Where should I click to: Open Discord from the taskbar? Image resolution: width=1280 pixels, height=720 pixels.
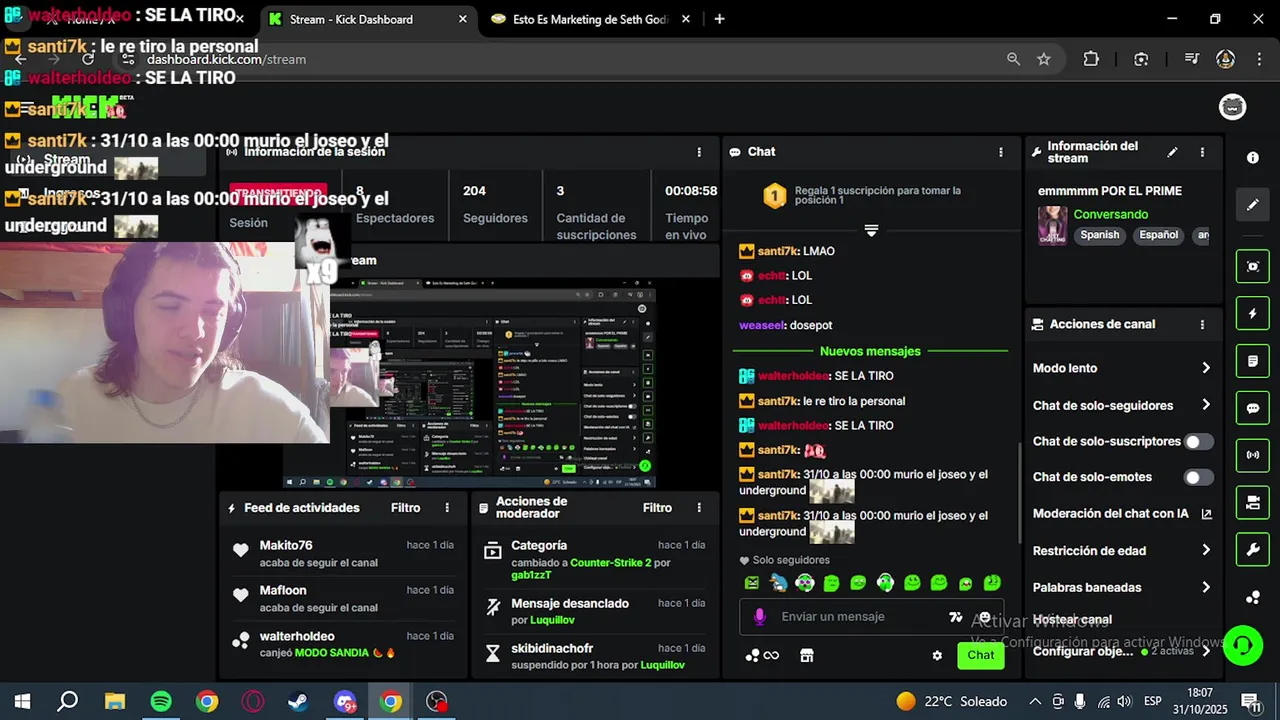pyautogui.click(x=345, y=701)
